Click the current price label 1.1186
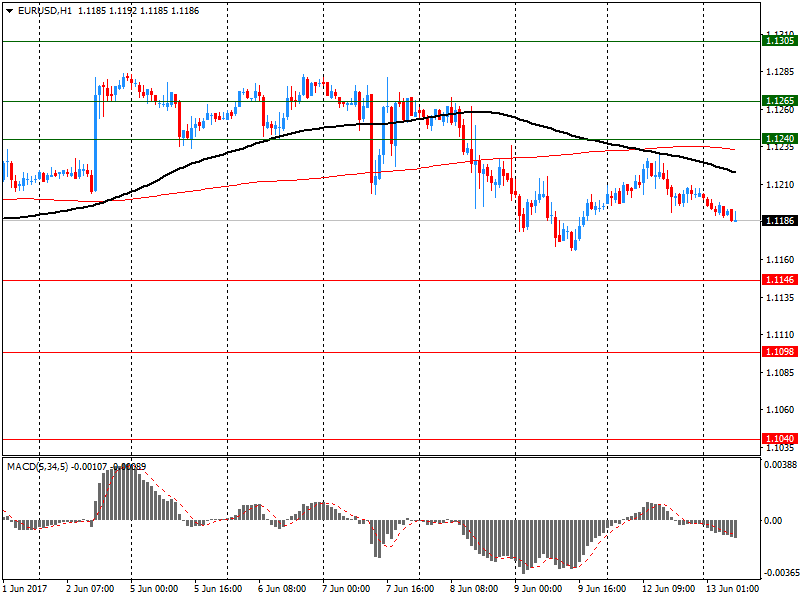The width and height of the screenshot is (800, 600). [779, 220]
